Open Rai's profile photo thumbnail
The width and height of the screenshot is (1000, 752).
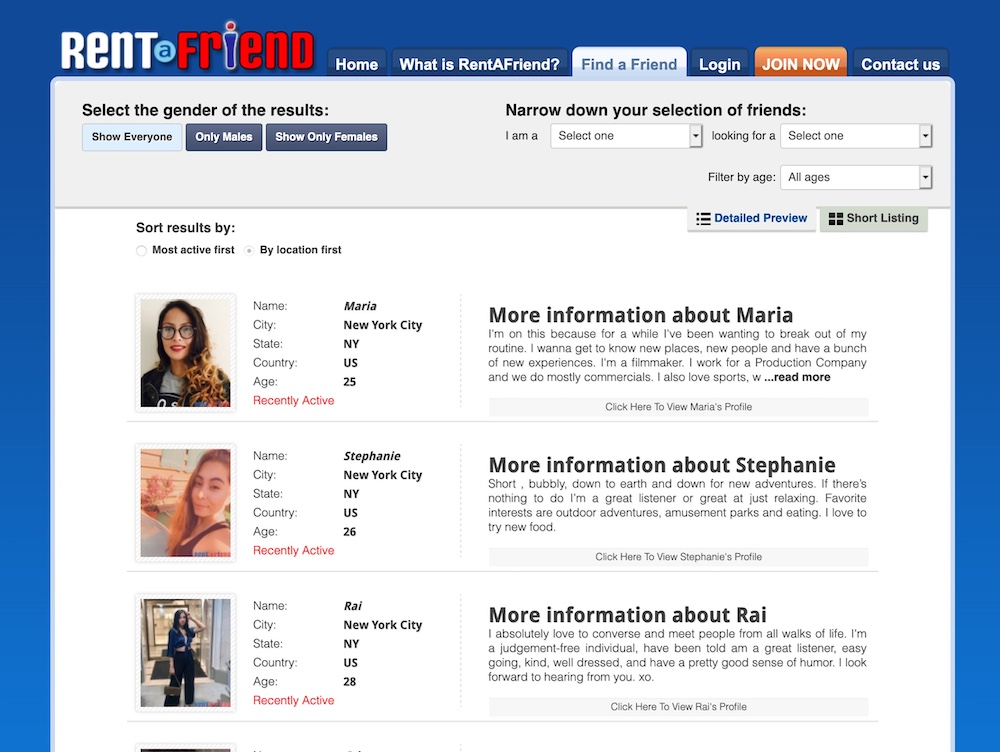tap(185, 652)
